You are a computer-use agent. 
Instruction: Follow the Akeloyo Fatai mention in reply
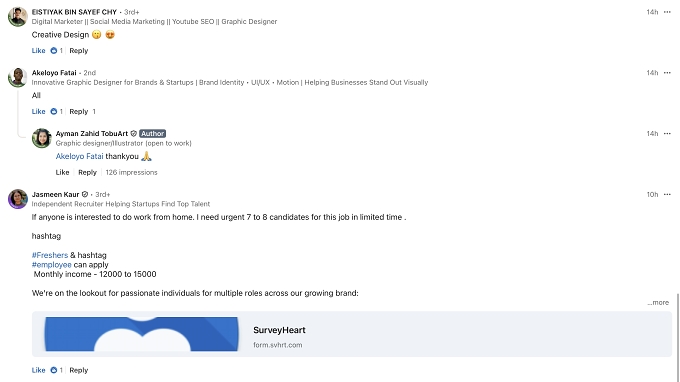tap(79, 156)
